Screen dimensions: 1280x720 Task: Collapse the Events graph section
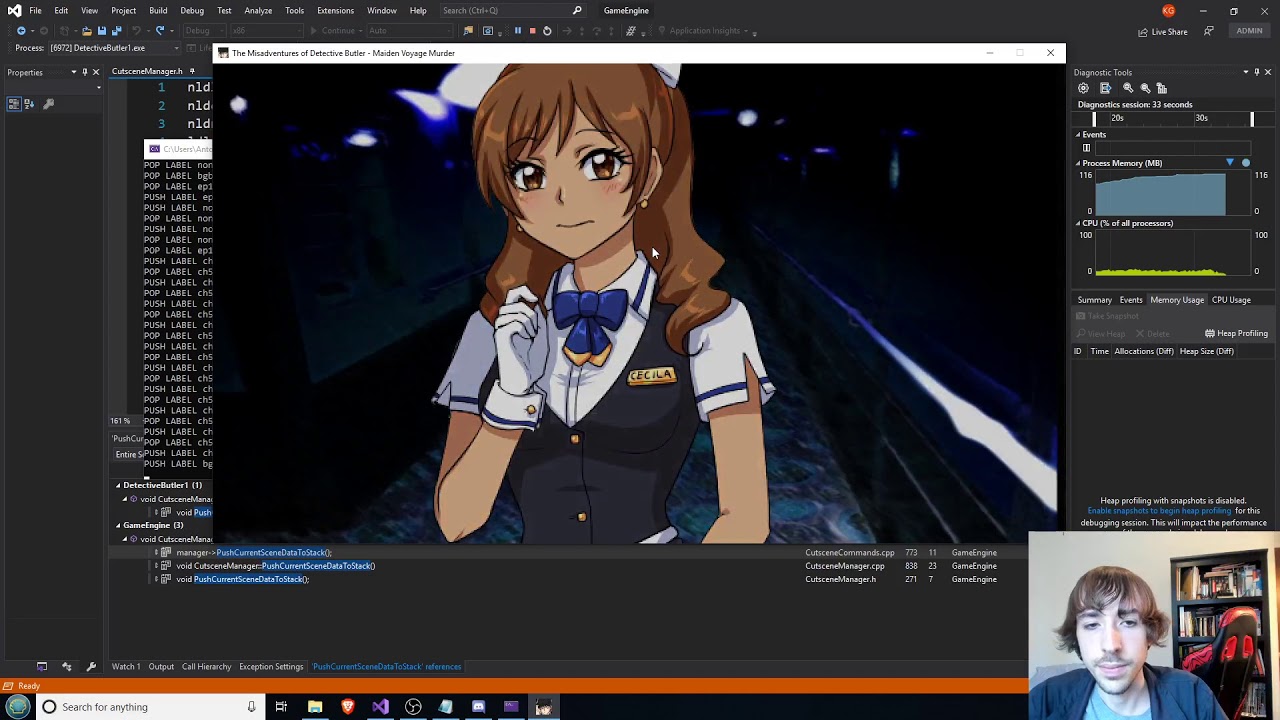tap(1078, 135)
